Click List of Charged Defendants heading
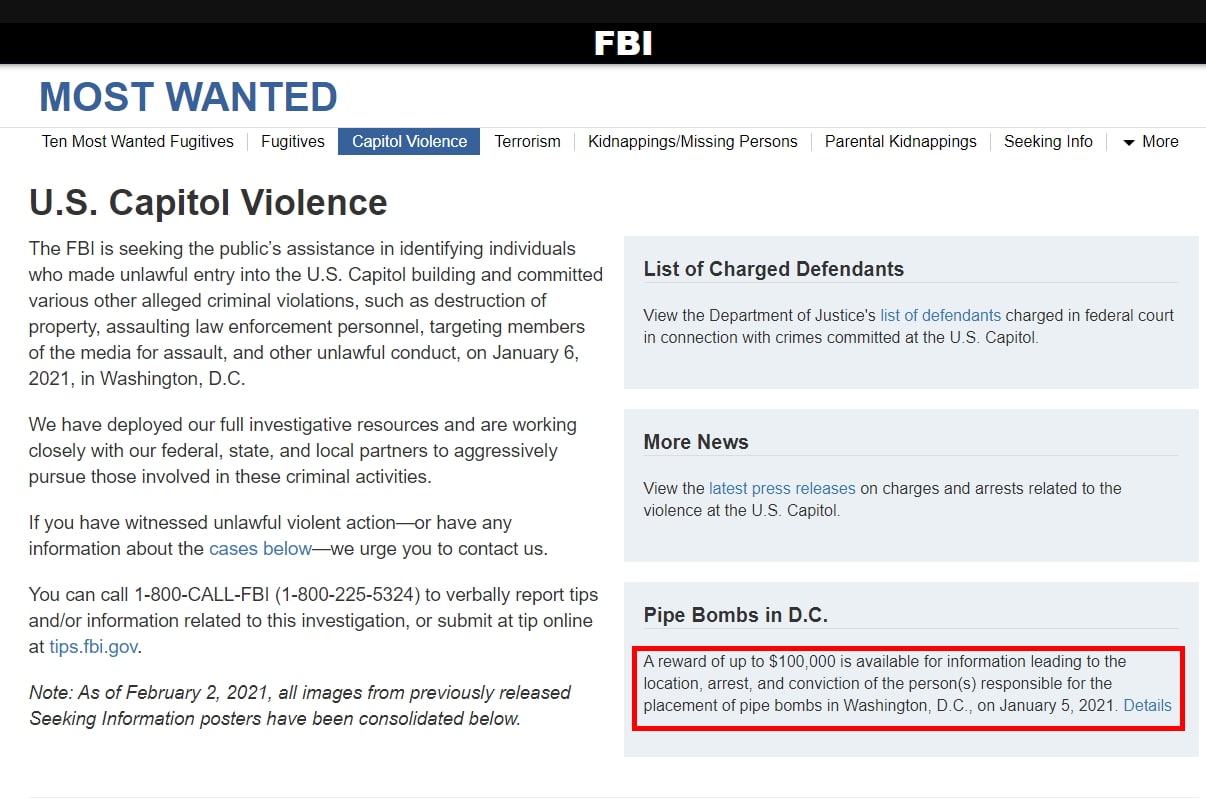This screenshot has height=807, width=1206. (x=774, y=269)
